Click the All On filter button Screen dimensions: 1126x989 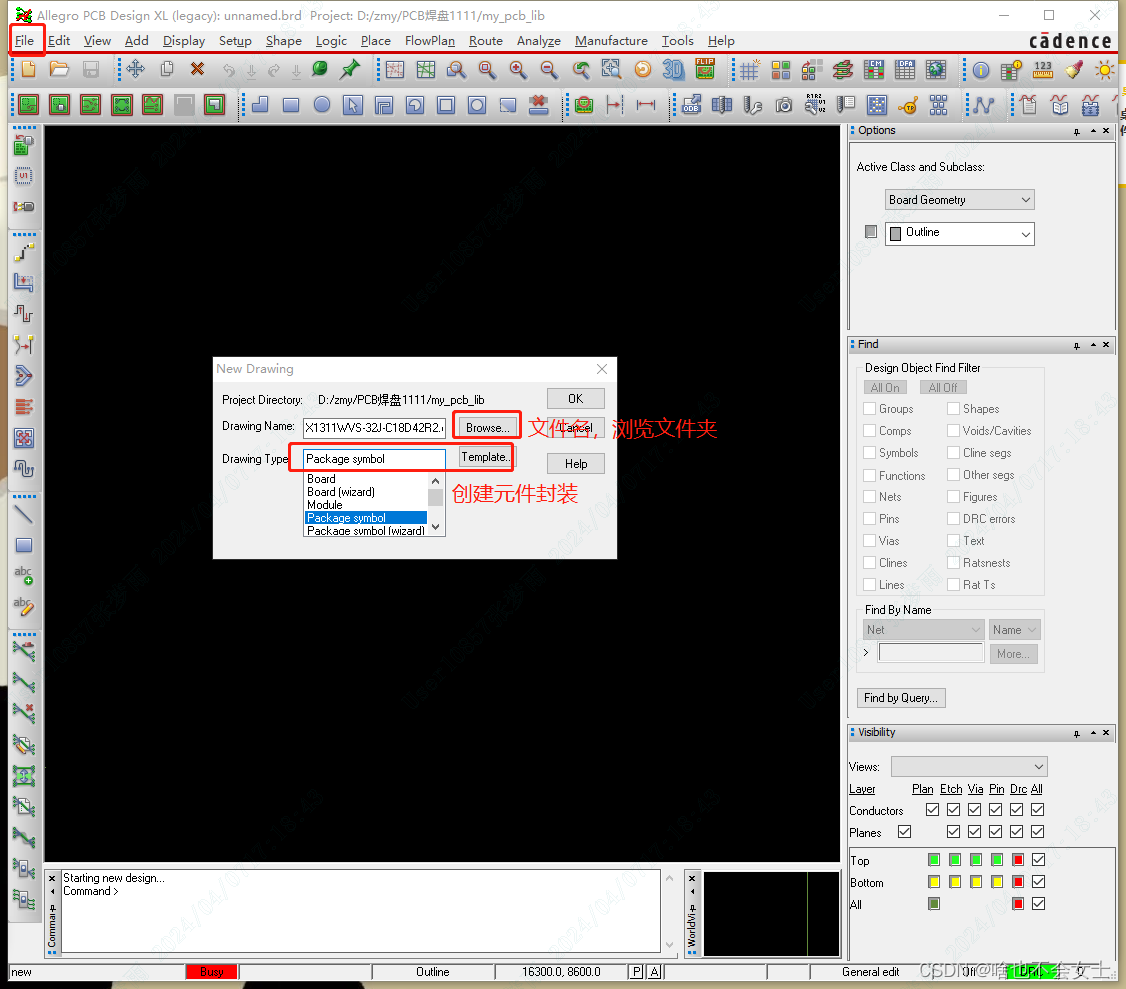pos(885,387)
